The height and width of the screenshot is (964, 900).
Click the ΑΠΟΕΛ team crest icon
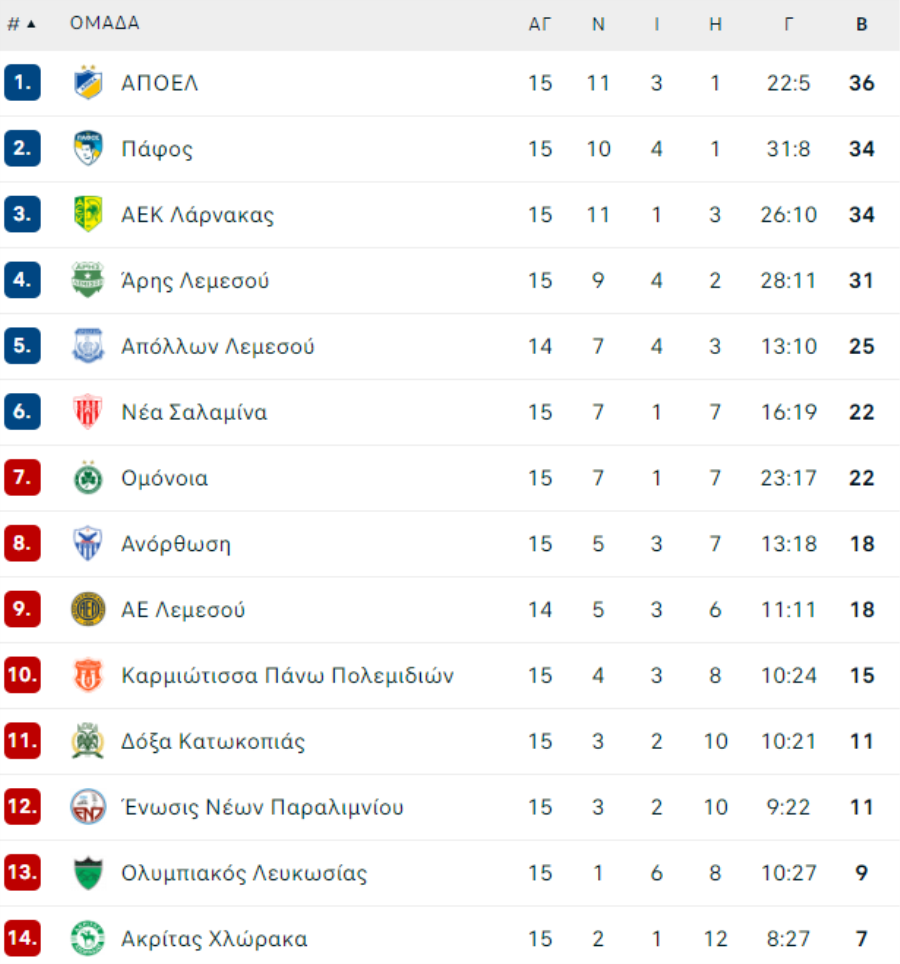[x=88, y=82]
